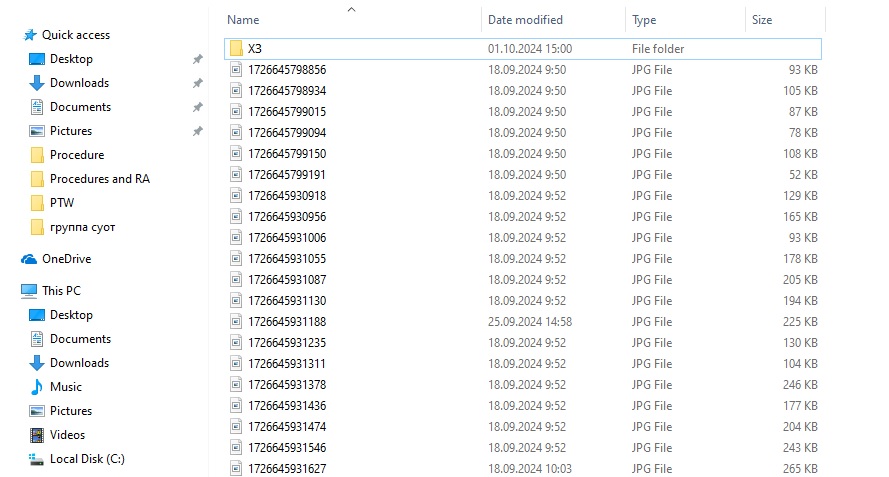Click the PTW folder icon

point(37,202)
